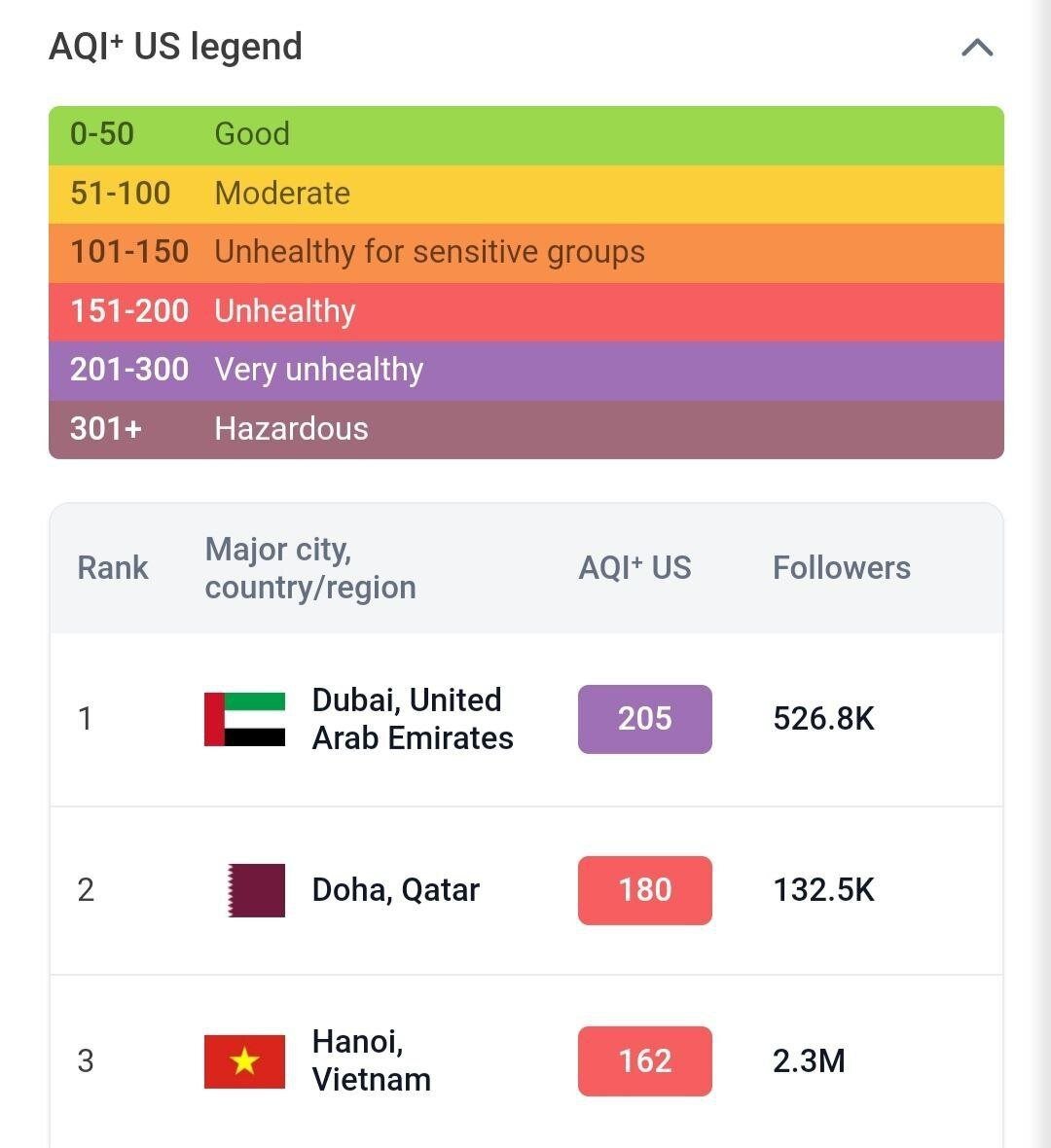1051x1148 pixels.
Task: Click the green 0-50 Good legend band
Action: (525, 134)
